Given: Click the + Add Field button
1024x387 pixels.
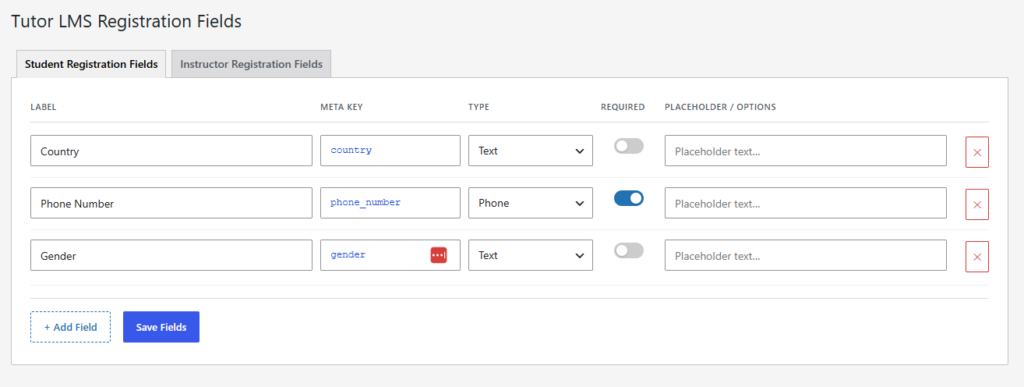Looking at the screenshot, I should pyautogui.click(x=71, y=327).
